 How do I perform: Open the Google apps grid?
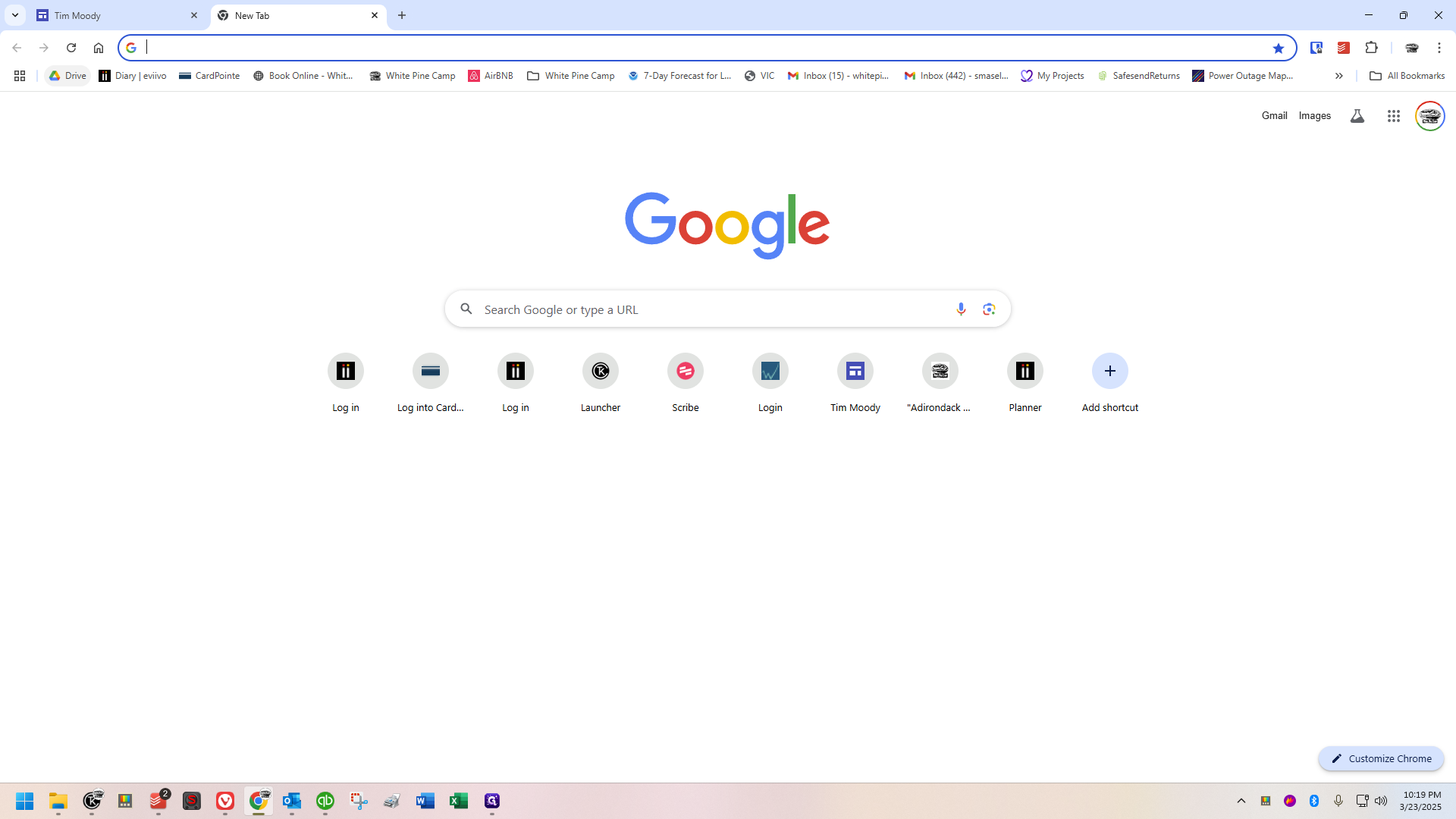pyautogui.click(x=1394, y=116)
